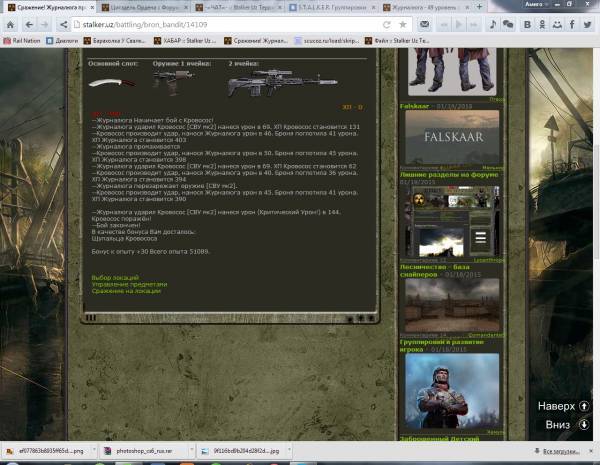This screenshot has height=465, width=600.
Task: Open the VK "B" social icon
Action: click(x=527, y=25)
